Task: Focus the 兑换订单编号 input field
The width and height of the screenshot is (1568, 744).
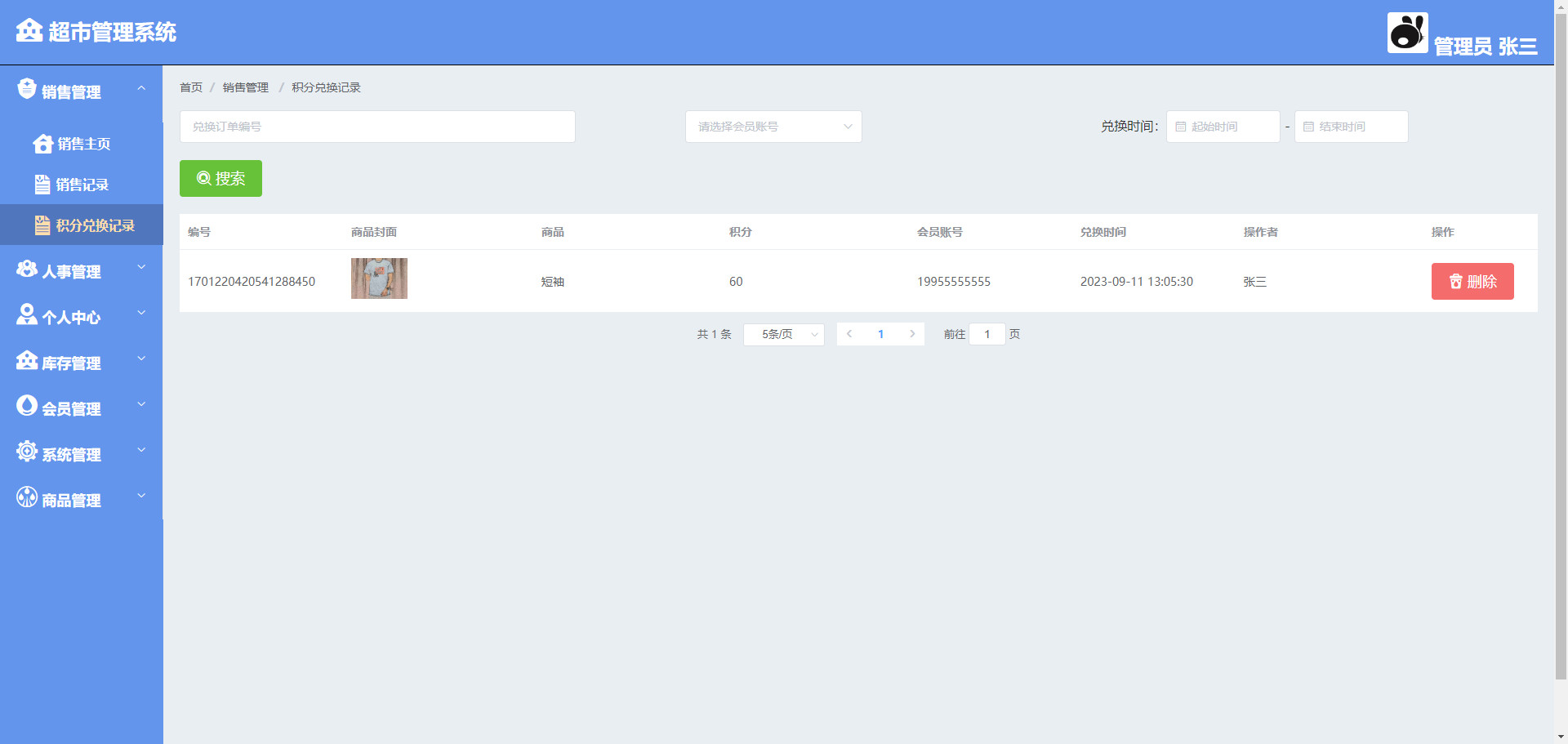Action: point(377,127)
